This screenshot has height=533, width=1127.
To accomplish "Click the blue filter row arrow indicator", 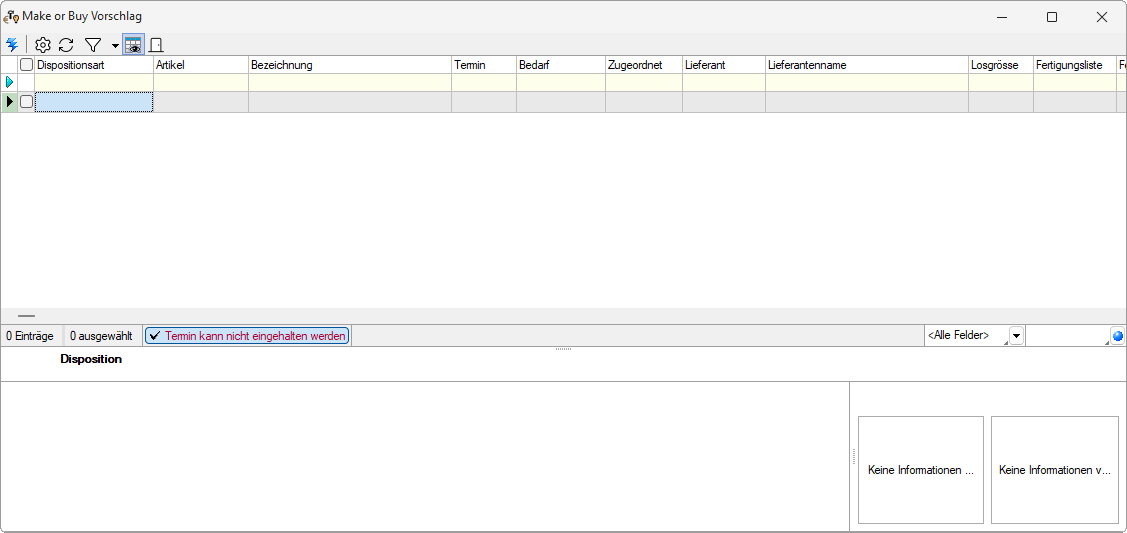I will [10, 82].
